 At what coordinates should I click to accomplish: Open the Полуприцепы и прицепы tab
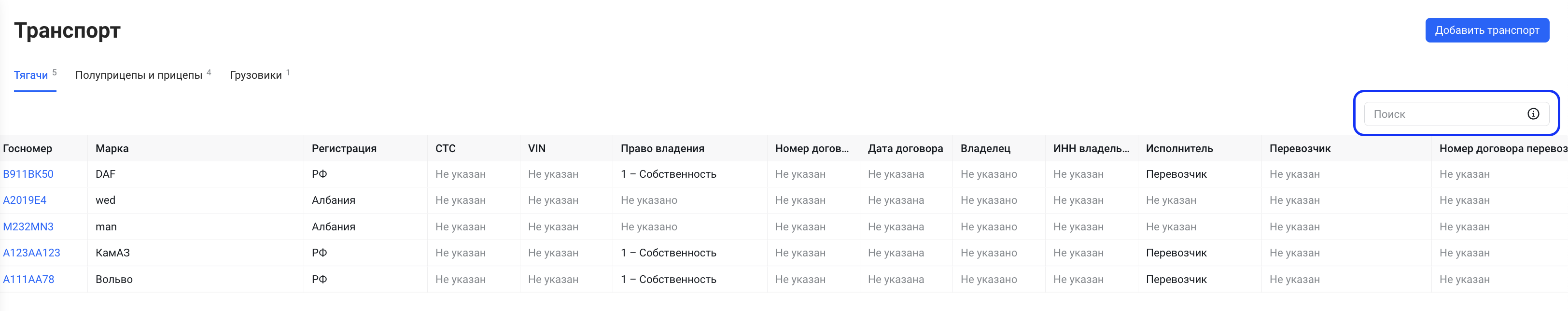tap(143, 75)
